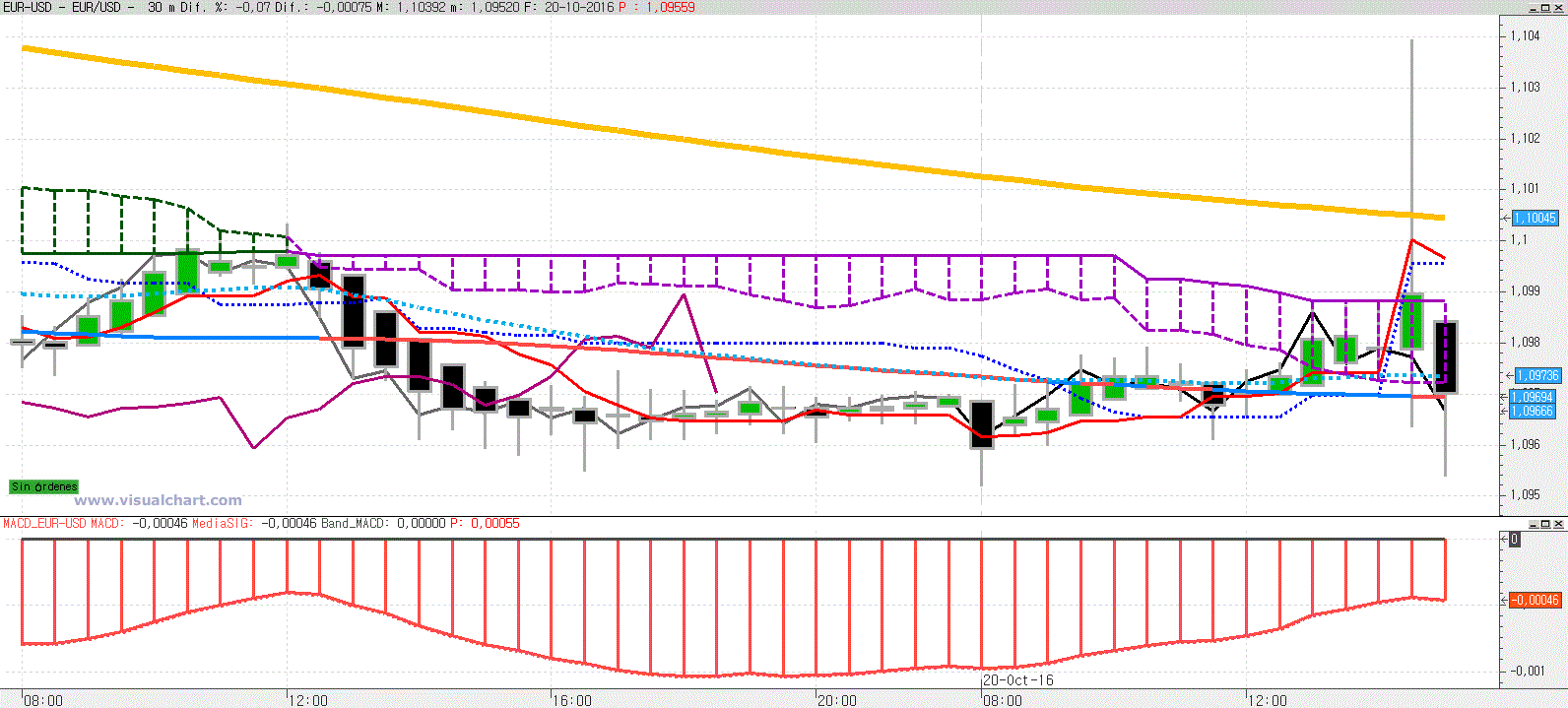Select the 1,09694 price tag on axis
The width and height of the screenshot is (1568, 708).
pyautogui.click(x=1532, y=398)
